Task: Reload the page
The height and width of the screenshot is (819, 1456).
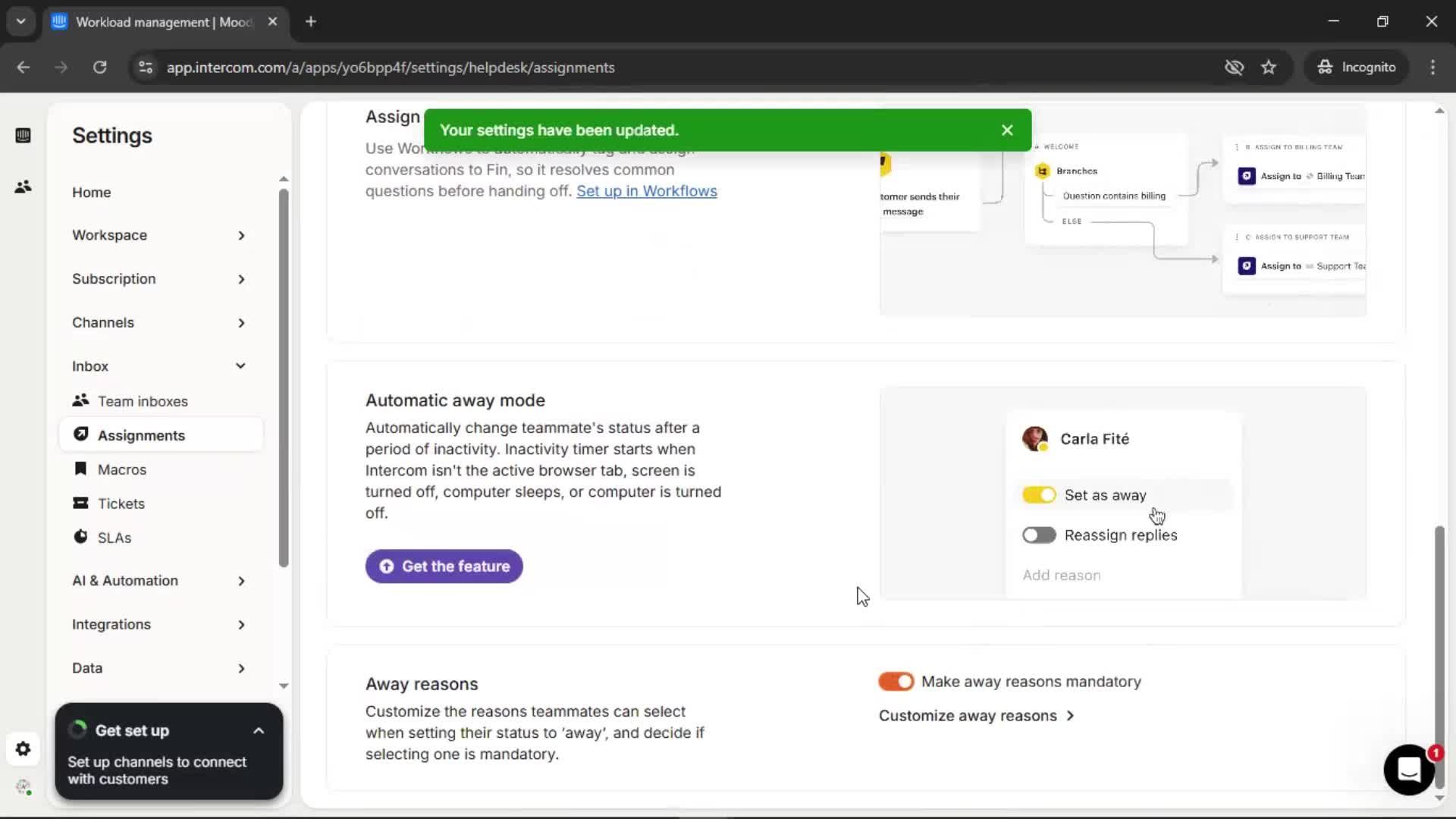Action: coord(99,67)
